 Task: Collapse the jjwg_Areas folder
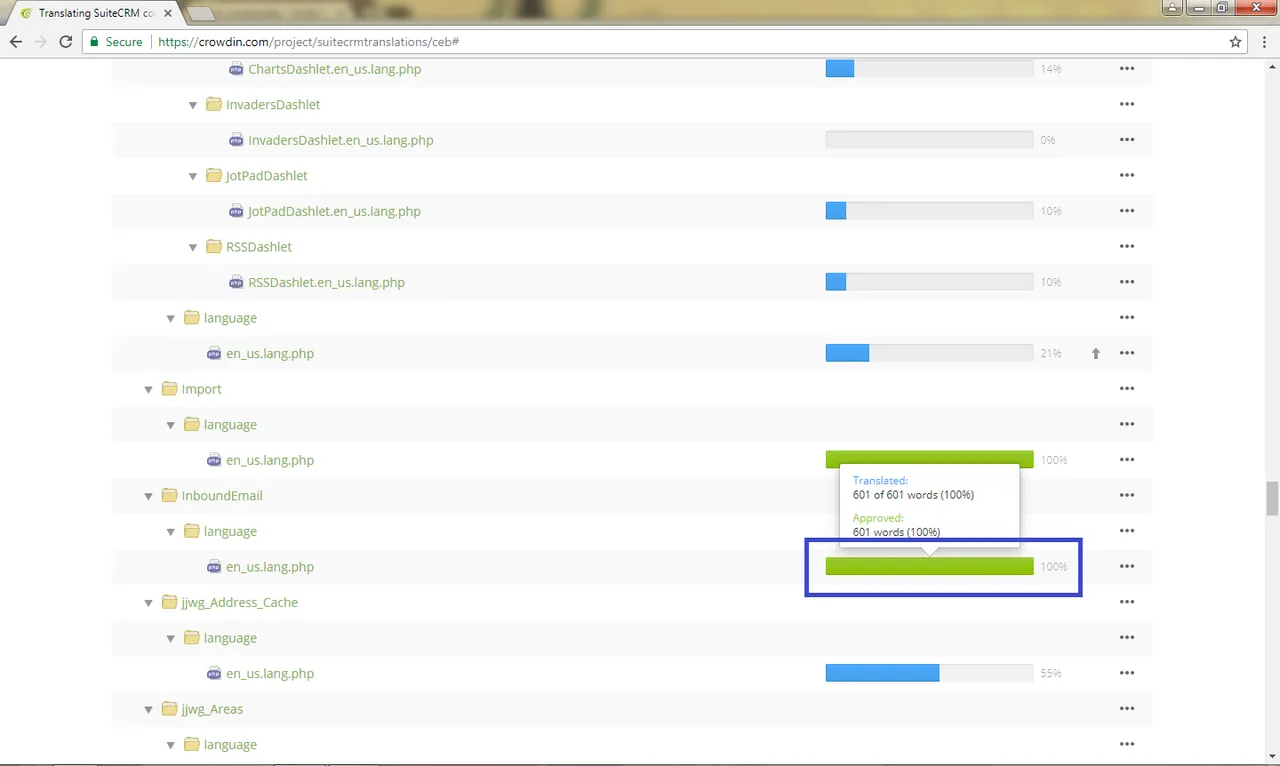[148, 710]
